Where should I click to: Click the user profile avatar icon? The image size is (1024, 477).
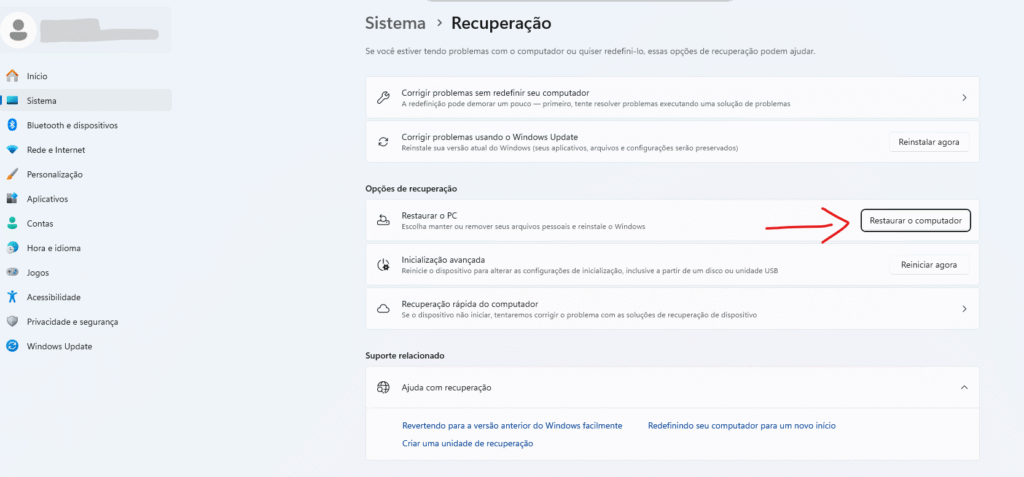pos(18,29)
